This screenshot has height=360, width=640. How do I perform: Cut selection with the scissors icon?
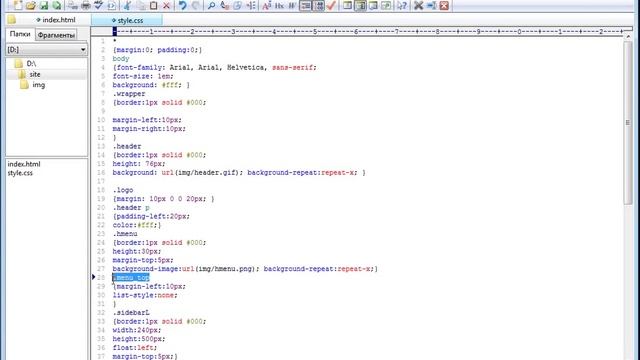(128, 5)
